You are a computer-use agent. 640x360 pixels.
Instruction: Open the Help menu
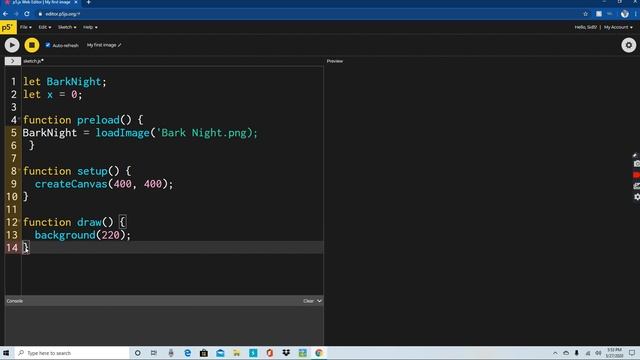tap(90, 27)
